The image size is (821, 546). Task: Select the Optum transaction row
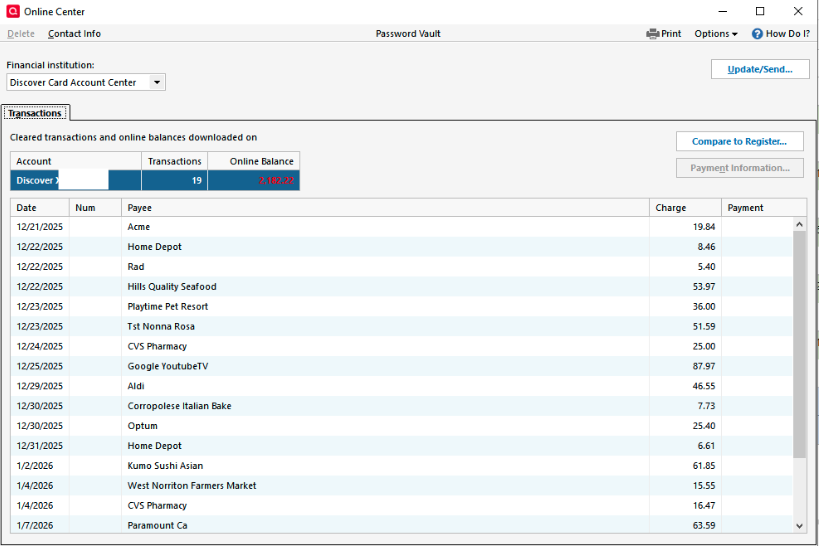[x=401, y=426]
